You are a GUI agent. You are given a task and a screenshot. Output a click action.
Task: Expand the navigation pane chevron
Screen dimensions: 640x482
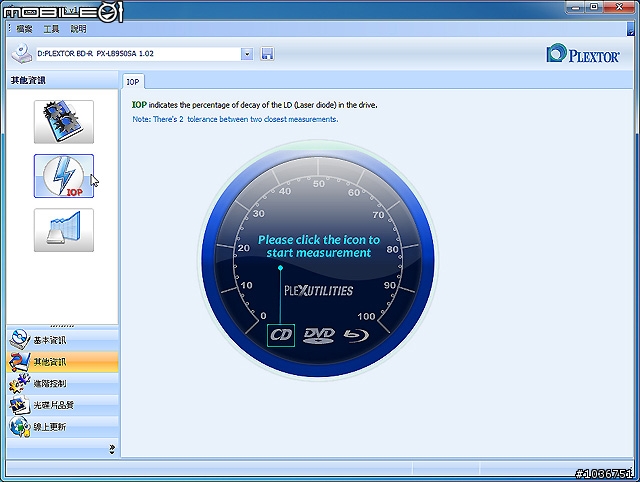(112, 449)
